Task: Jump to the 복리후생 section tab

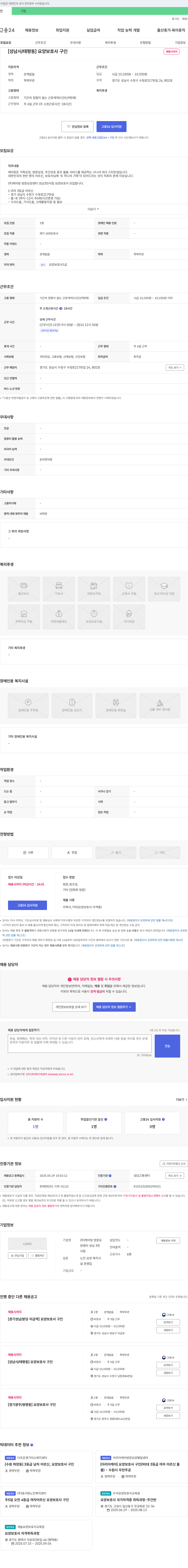Action: pyautogui.click(x=110, y=43)
